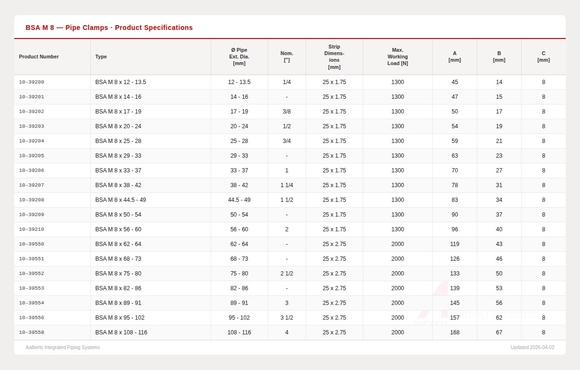The width and height of the screenshot is (580, 370).
Task: Click type BSA M 8 x 50 - 54
Action: click(x=118, y=215)
